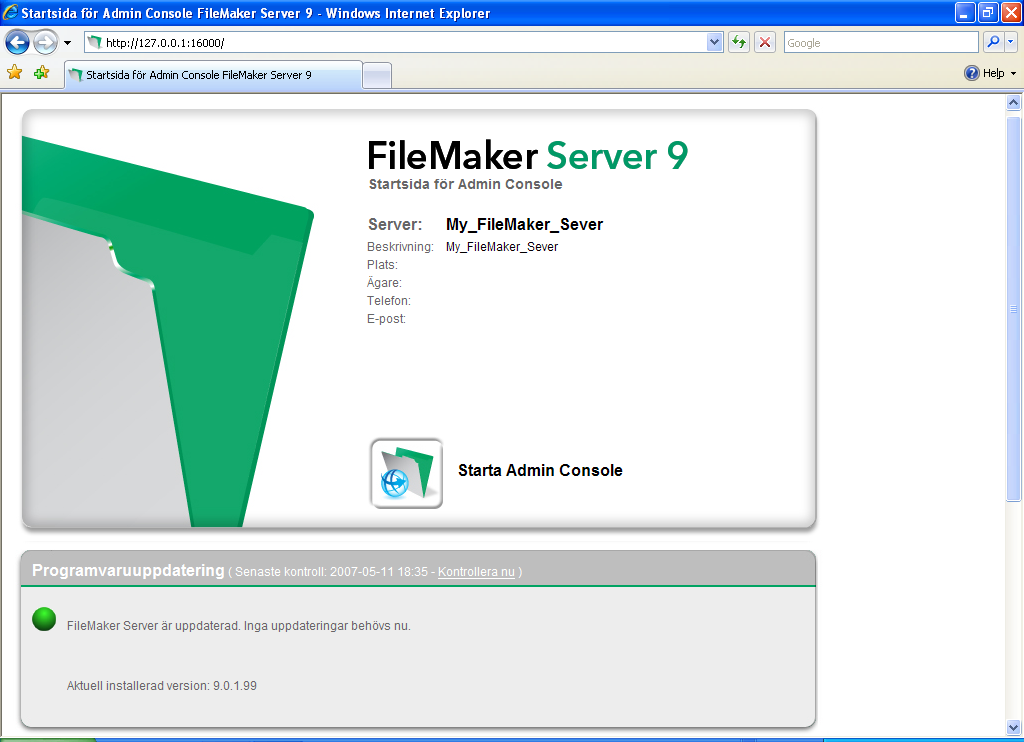The image size is (1024, 742).
Task: Click the Help question mark icon
Action: point(972,73)
